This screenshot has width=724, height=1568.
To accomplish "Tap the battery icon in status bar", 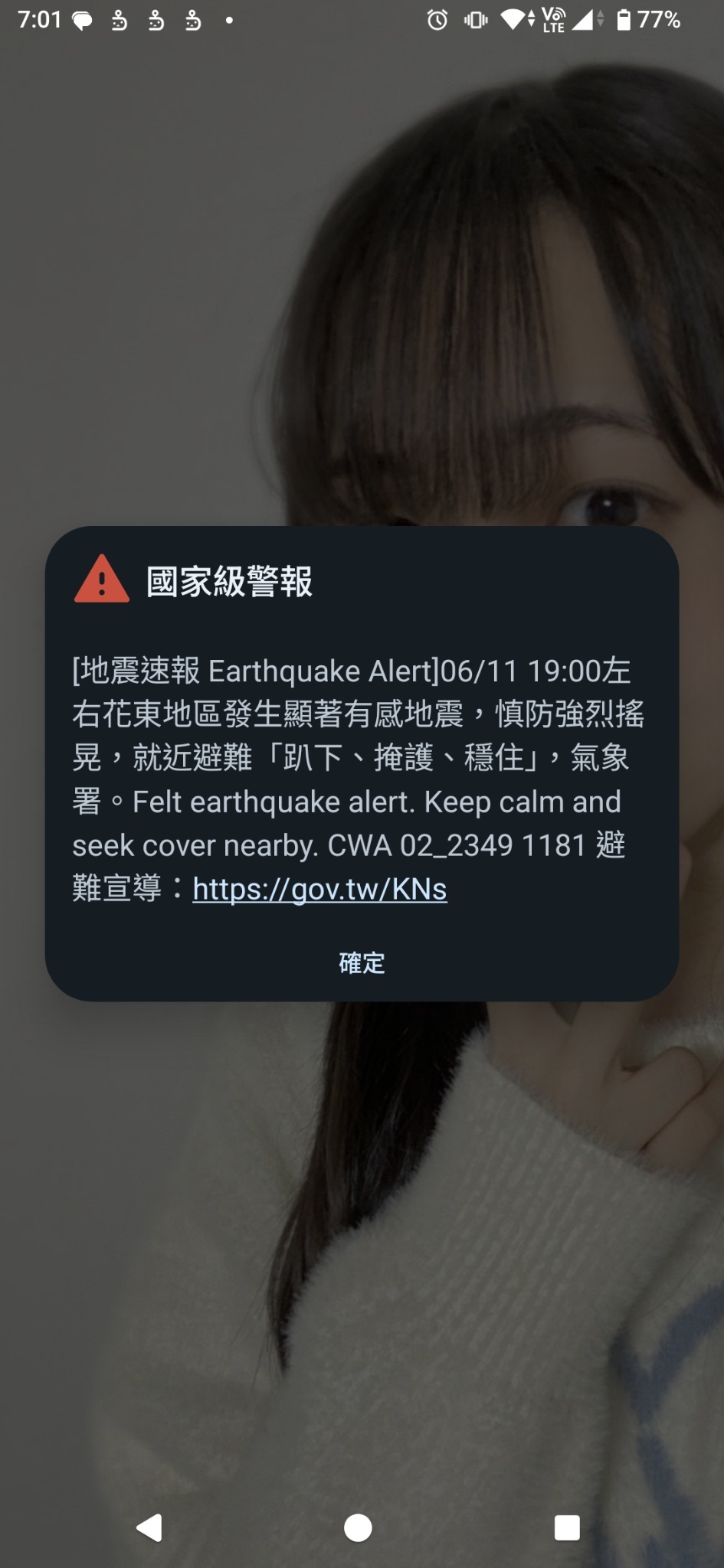I will pyautogui.click(x=624, y=19).
